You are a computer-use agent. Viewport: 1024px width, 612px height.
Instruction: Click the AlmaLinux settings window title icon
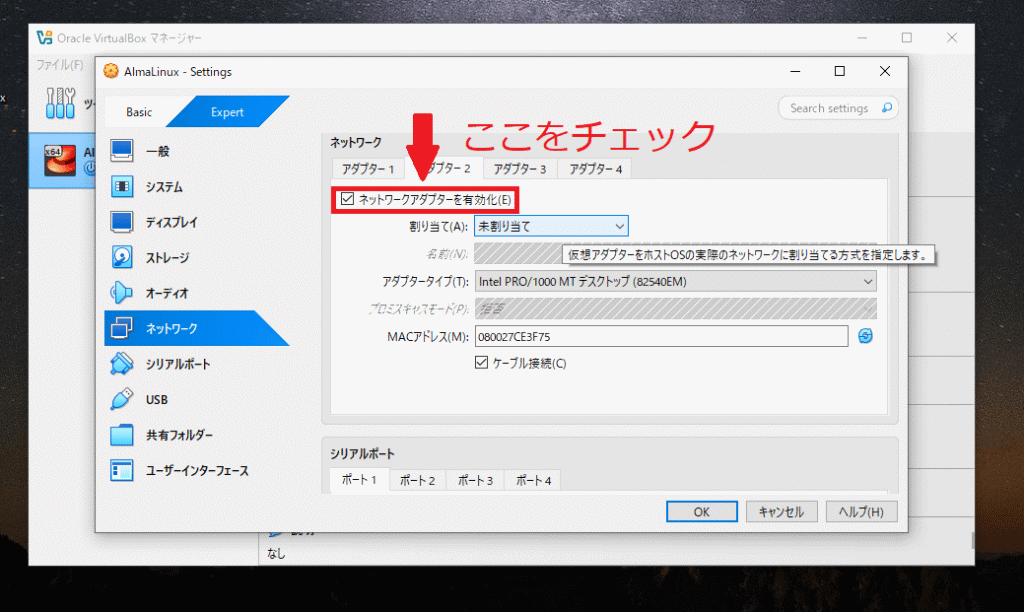point(111,71)
